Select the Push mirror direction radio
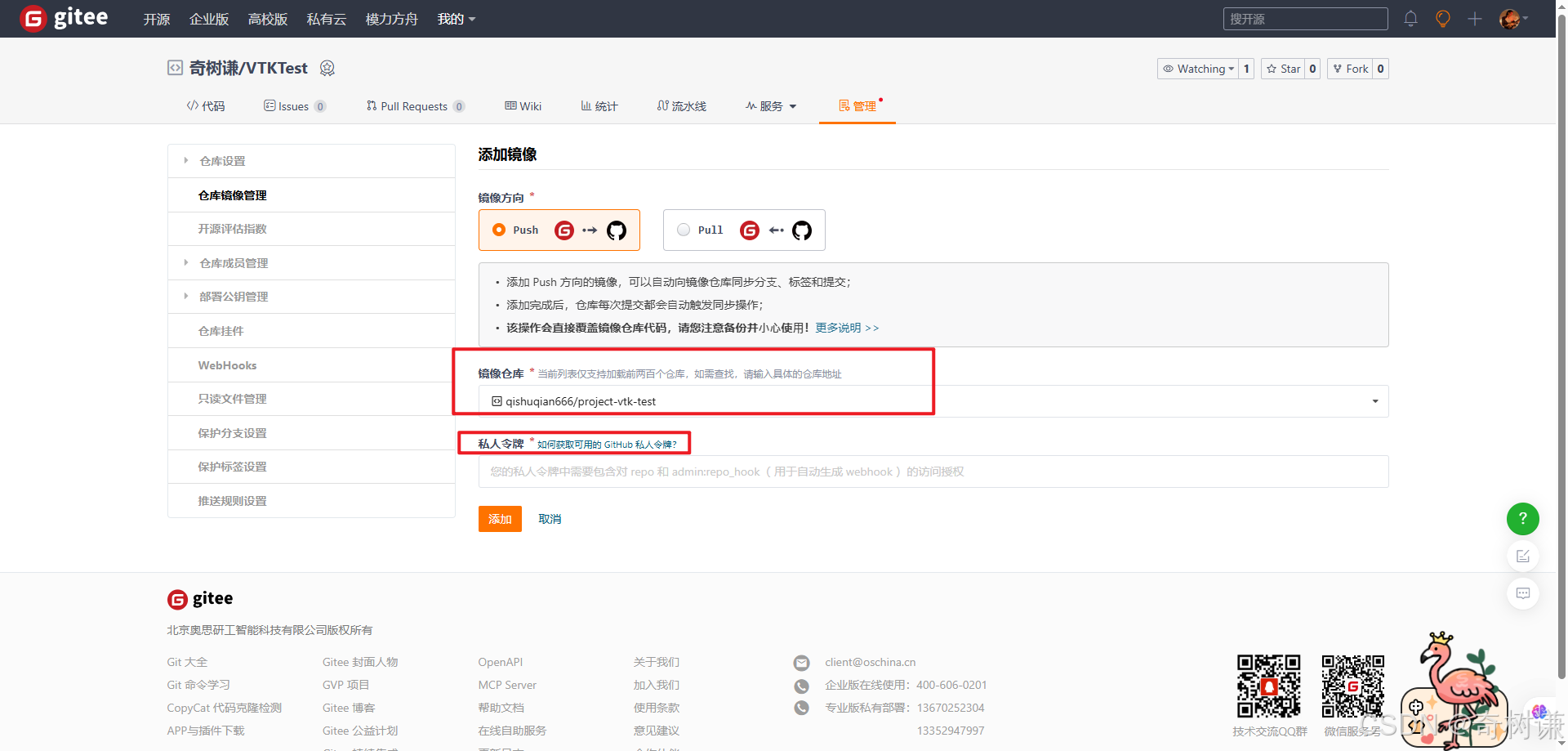 point(499,230)
